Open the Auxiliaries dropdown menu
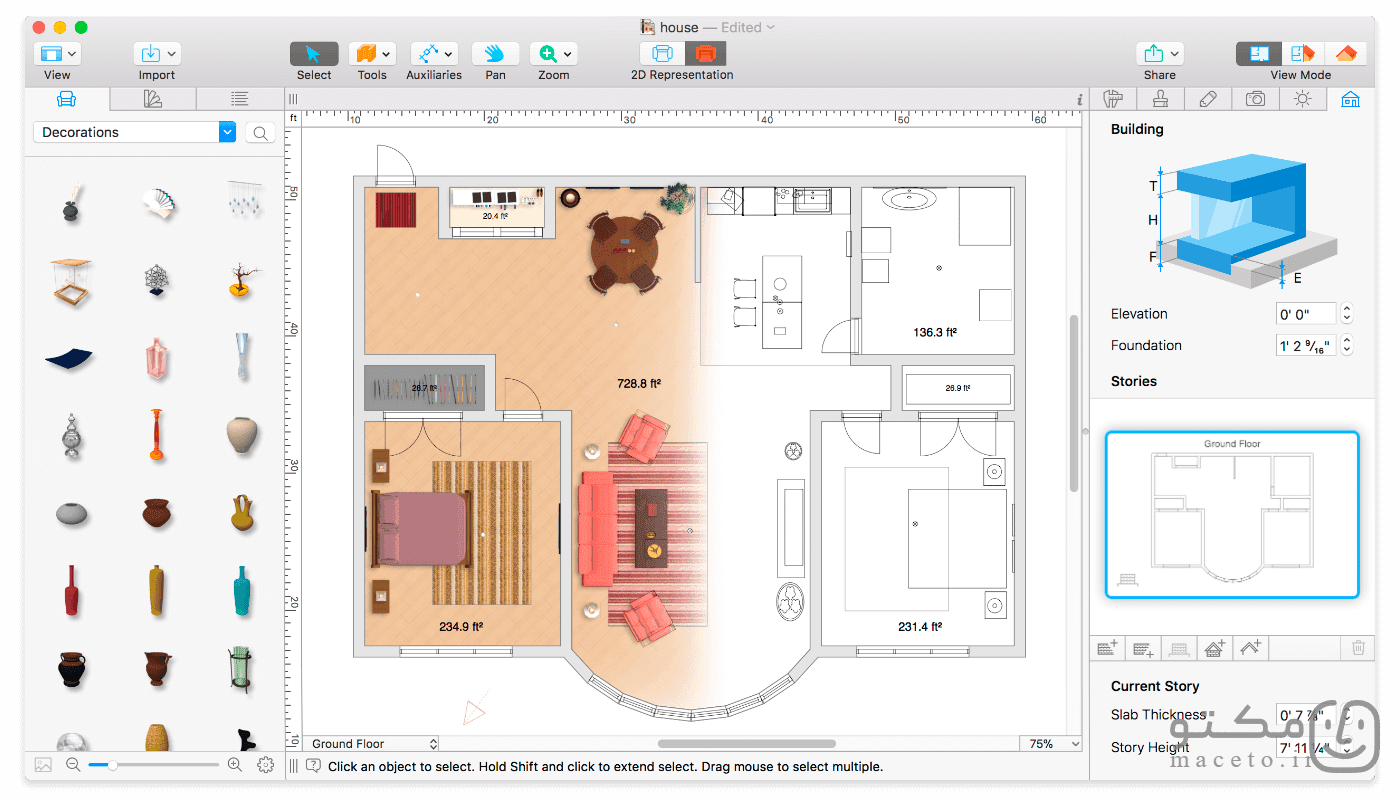 click(434, 54)
